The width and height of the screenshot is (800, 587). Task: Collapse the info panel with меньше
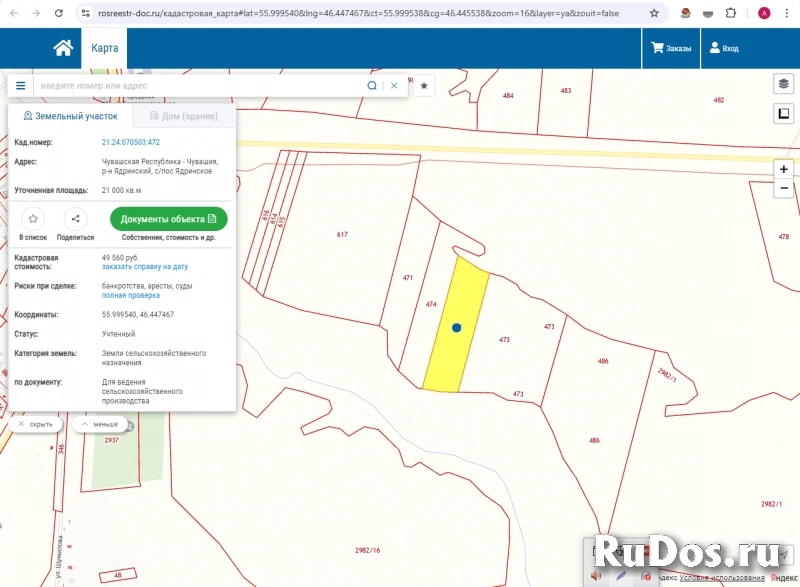99,424
